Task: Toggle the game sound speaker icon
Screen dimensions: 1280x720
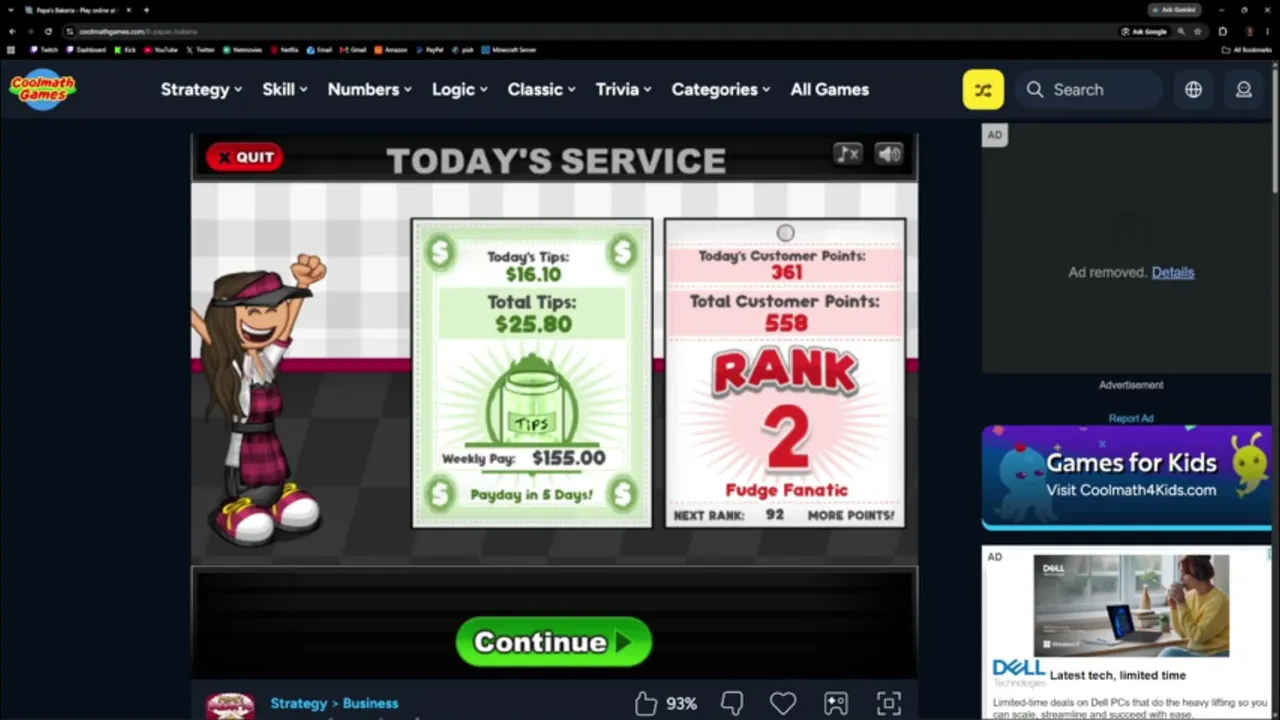Action: tap(889, 154)
